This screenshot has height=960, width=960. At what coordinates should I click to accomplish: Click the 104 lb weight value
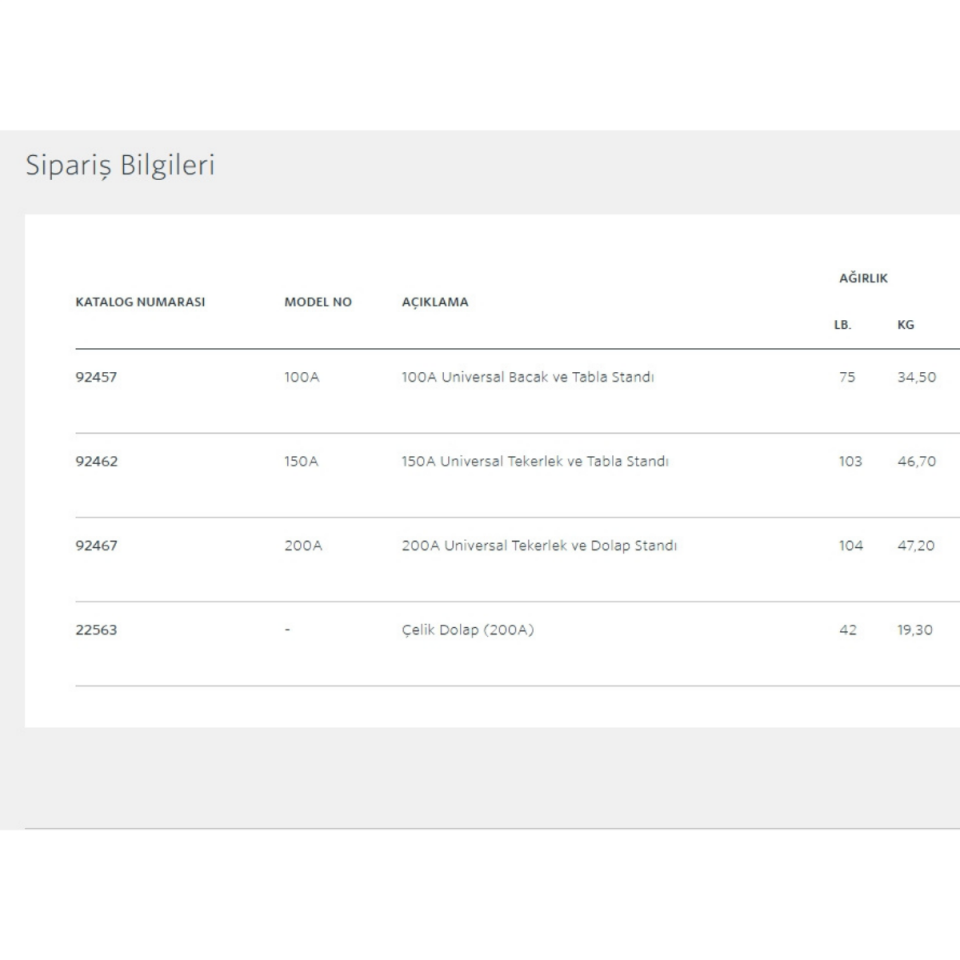tap(850, 546)
